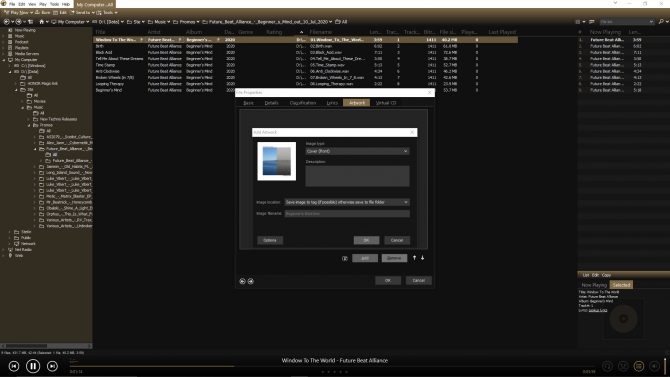This screenshot has width=670, height=377.
Task: Switch to Virtual CD tab
Action: tap(386, 103)
